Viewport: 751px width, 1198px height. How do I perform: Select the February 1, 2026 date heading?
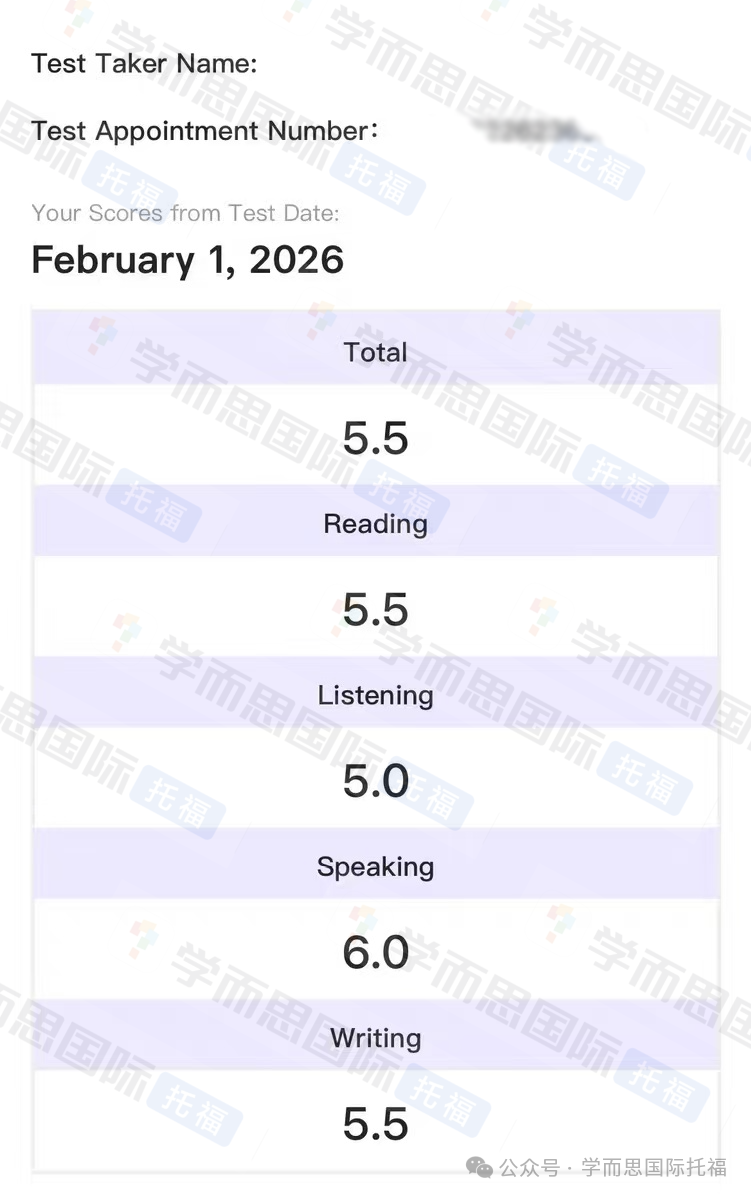click(188, 260)
